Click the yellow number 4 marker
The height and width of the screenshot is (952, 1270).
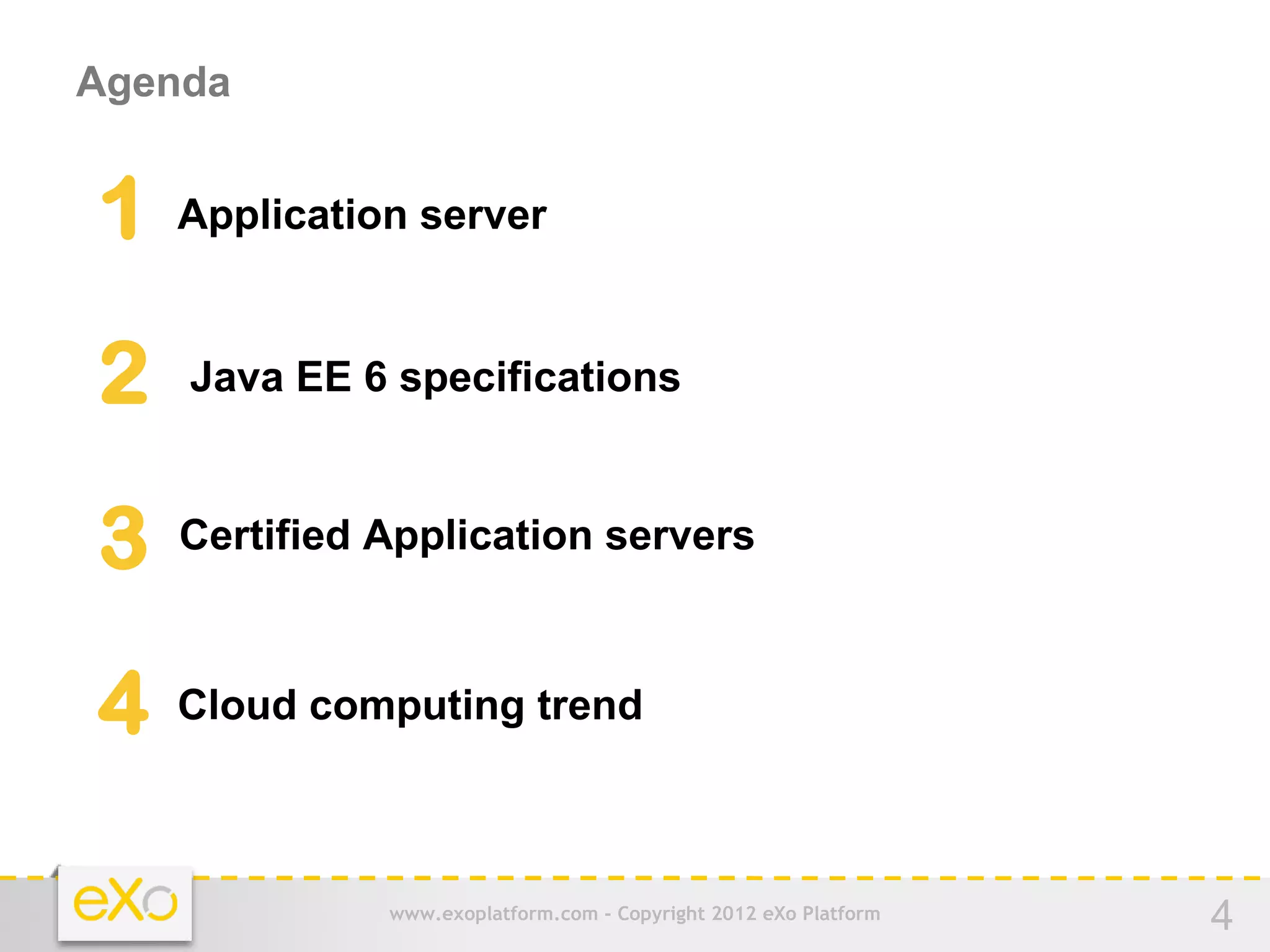pyautogui.click(x=123, y=702)
